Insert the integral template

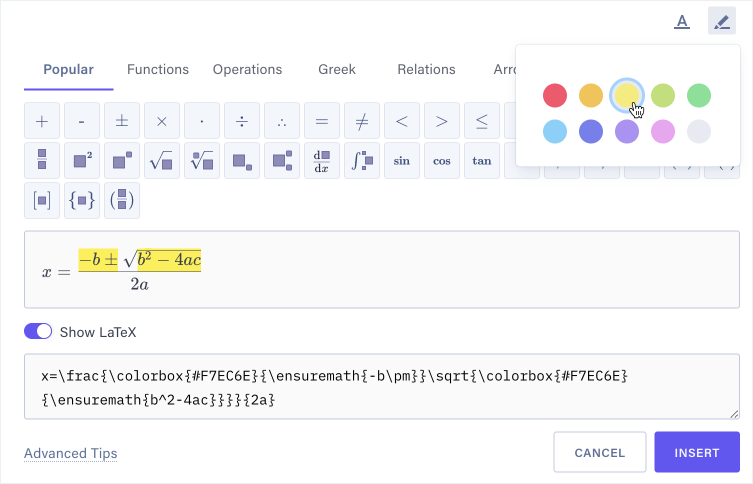362,160
